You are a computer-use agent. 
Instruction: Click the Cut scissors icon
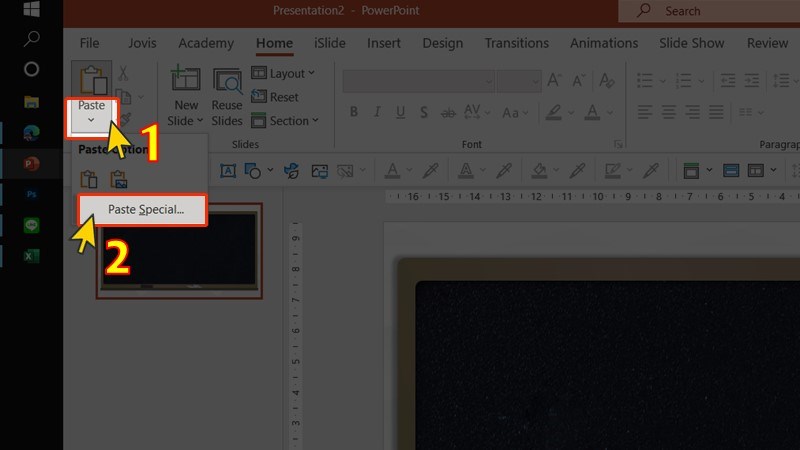(123, 73)
